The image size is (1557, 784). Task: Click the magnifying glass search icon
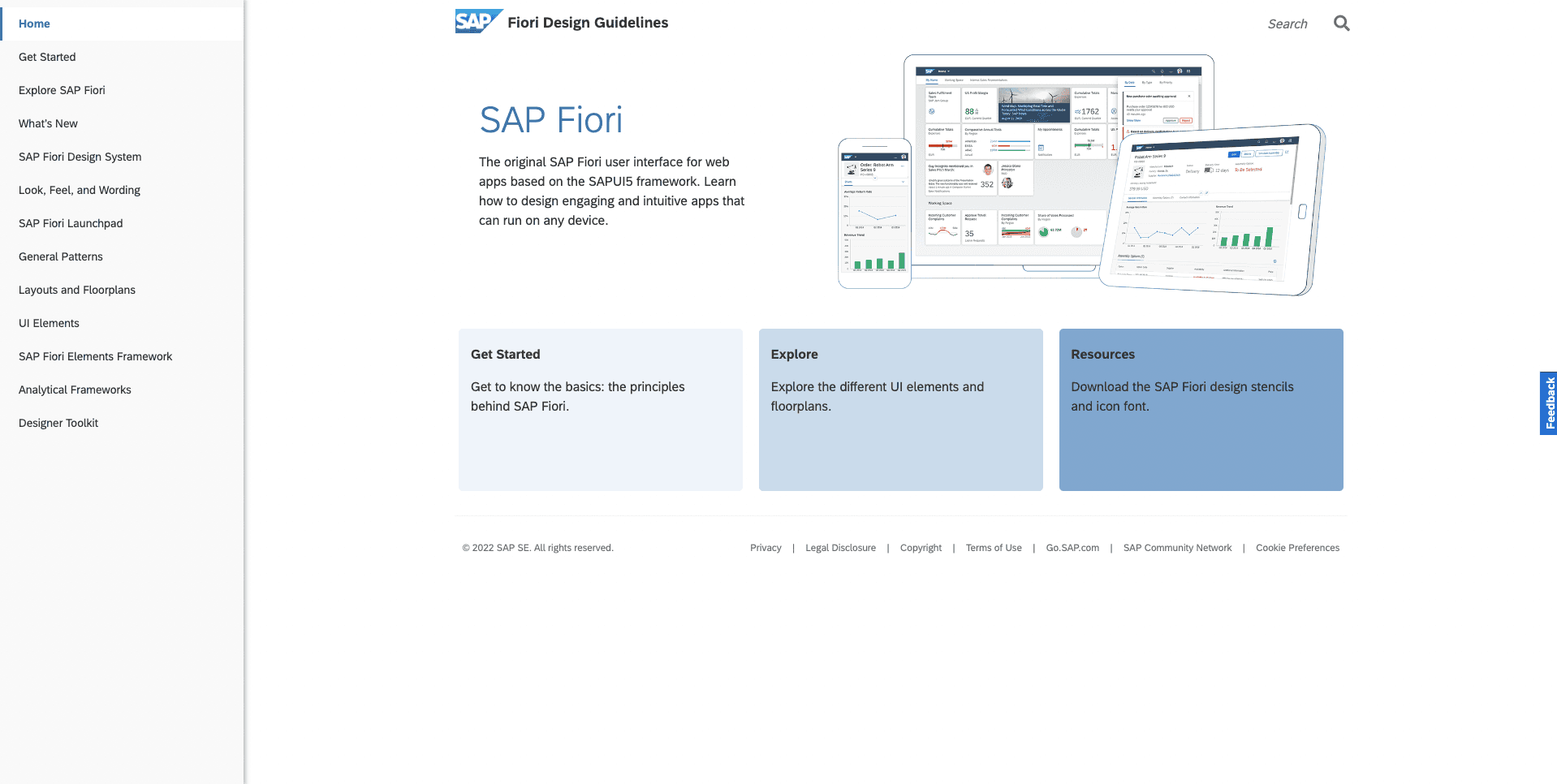(x=1342, y=24)
